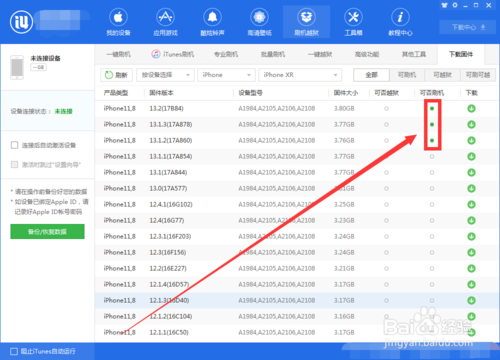Download firmware 12.3.1(16F203)
The image size is (500, 360).
tap(471, 236)
